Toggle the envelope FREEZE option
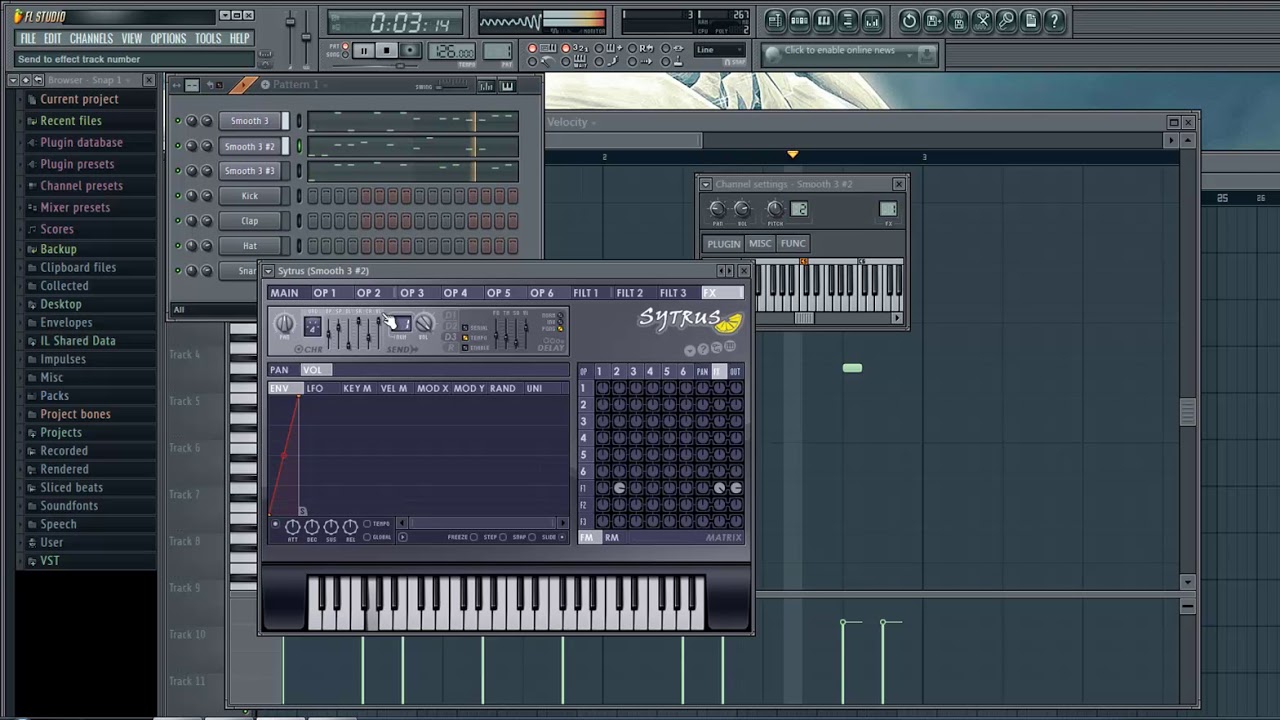 click(x=474, y=537)
